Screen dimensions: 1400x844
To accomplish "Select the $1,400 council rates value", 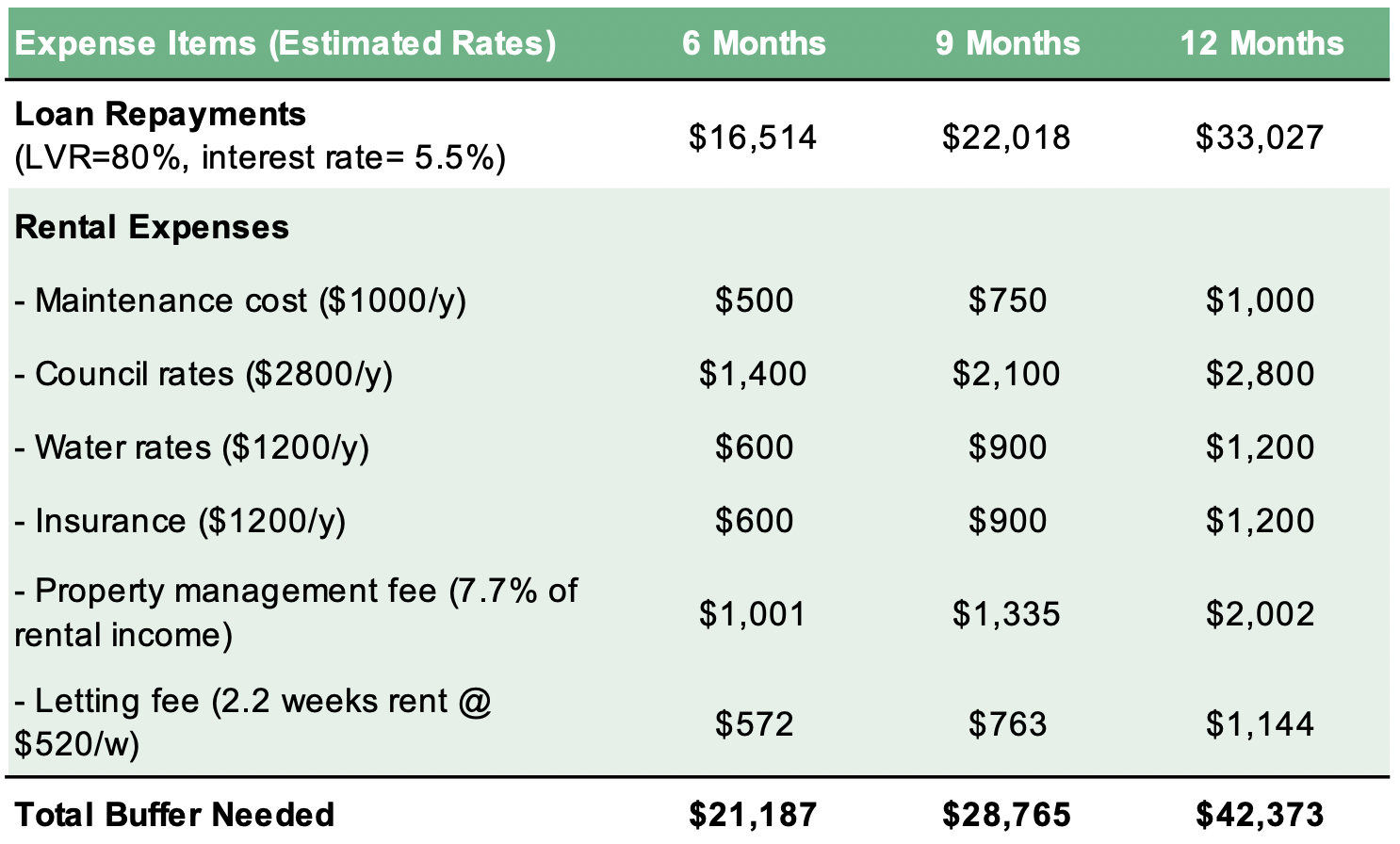I will click(x=753, y=374).
